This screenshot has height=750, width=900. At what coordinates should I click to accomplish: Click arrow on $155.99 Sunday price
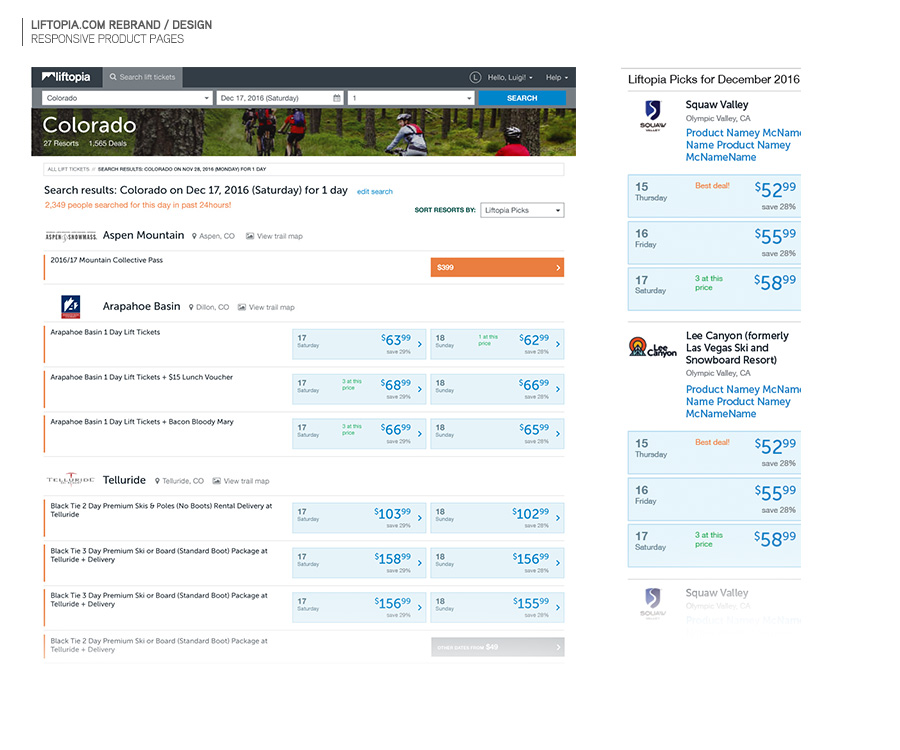click(x=558, y=607)
